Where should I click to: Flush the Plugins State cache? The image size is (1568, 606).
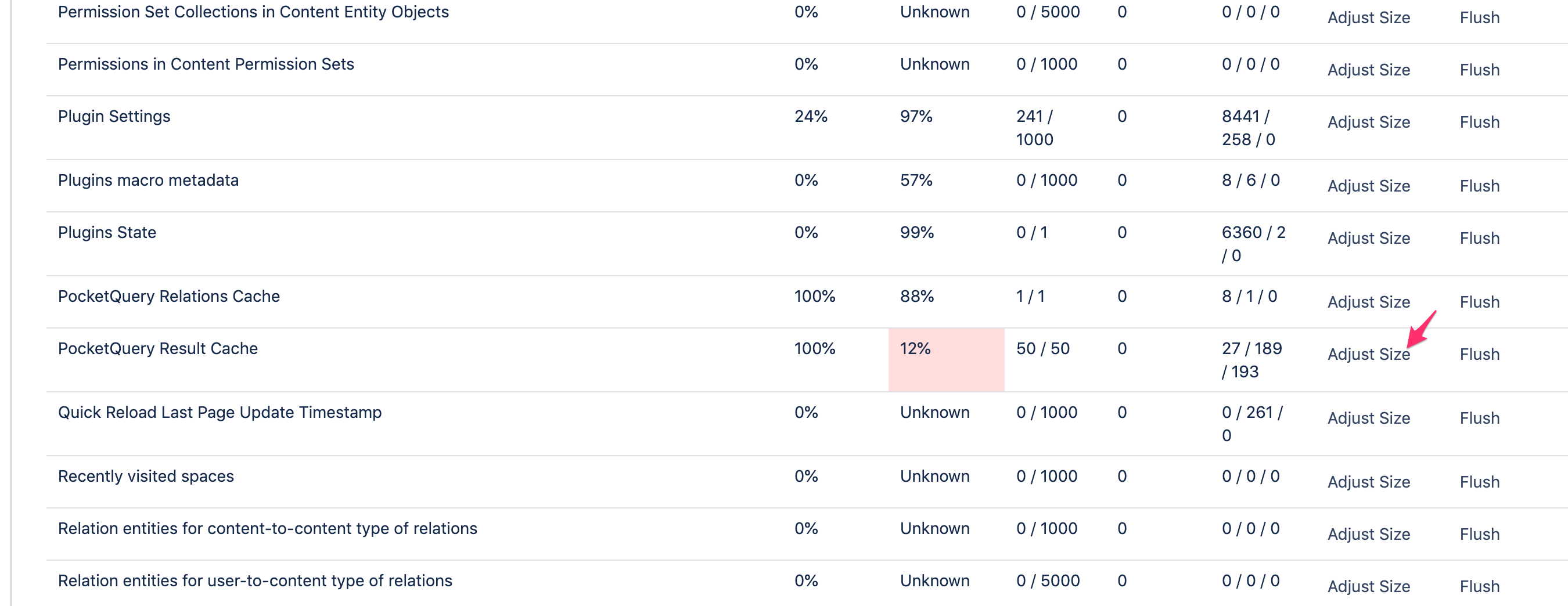(1479, 239)
